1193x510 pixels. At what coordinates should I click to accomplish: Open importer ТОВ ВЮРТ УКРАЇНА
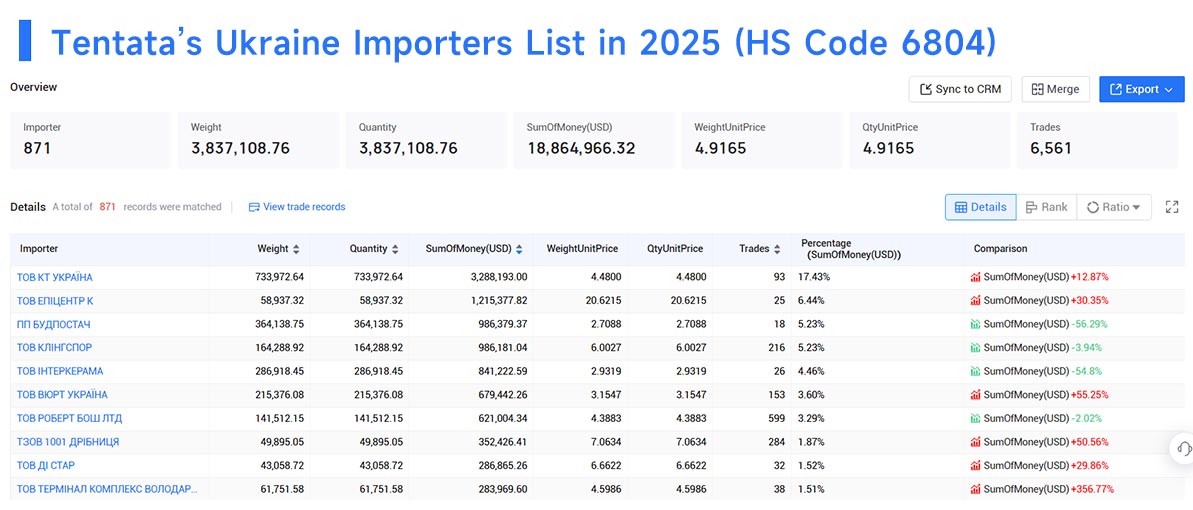tap(62, 395)
